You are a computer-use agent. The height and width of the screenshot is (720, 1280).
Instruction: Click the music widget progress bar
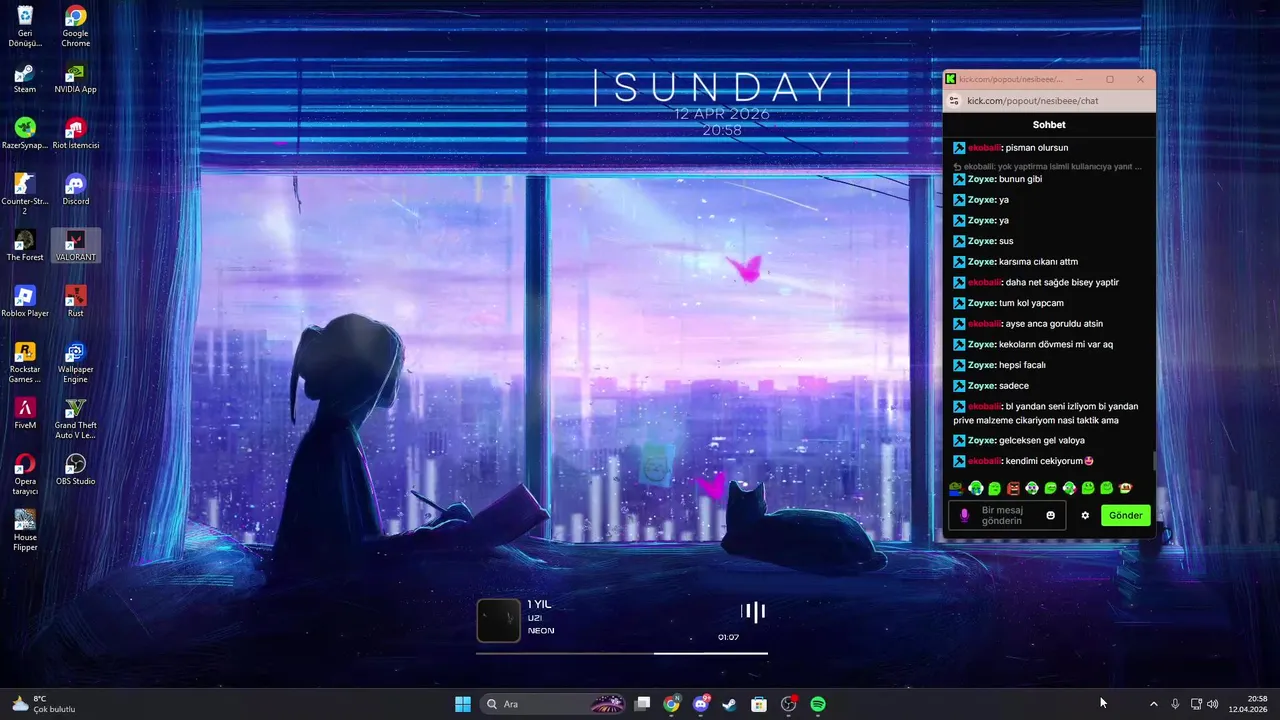point(622,653)
